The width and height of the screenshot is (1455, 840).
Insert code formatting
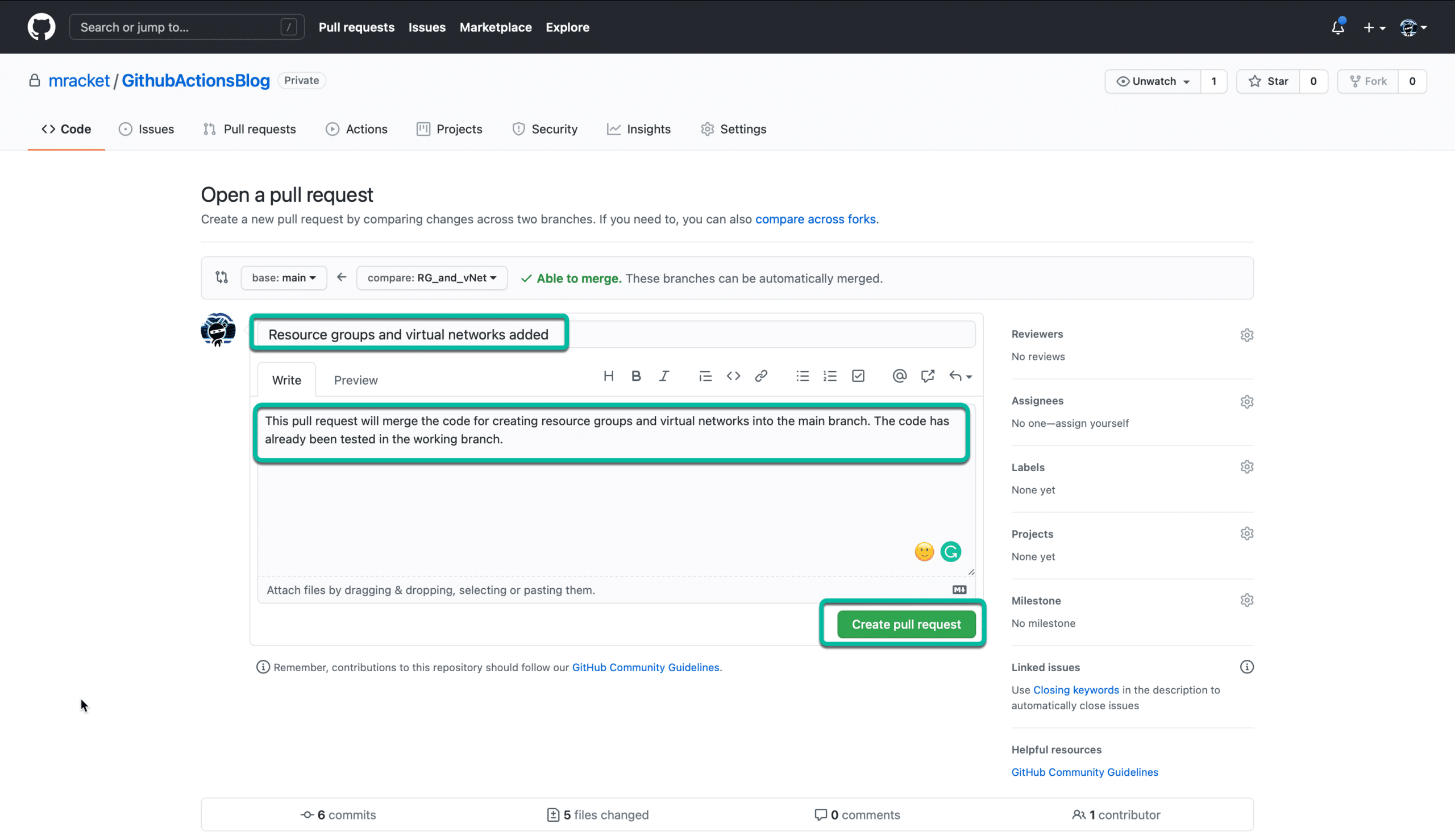(733, 376)
